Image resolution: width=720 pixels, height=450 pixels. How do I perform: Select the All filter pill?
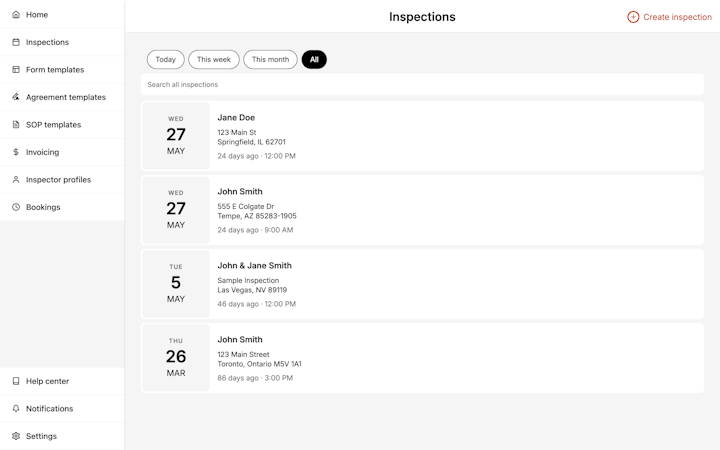(314, 59)
